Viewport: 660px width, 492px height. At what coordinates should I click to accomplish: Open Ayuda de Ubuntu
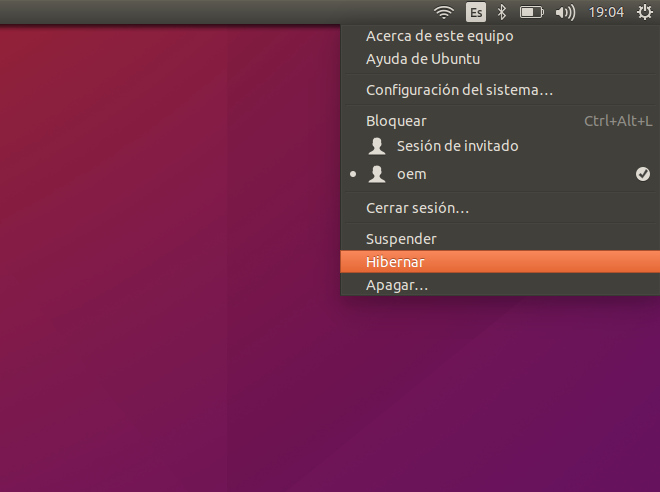point(423,59)
